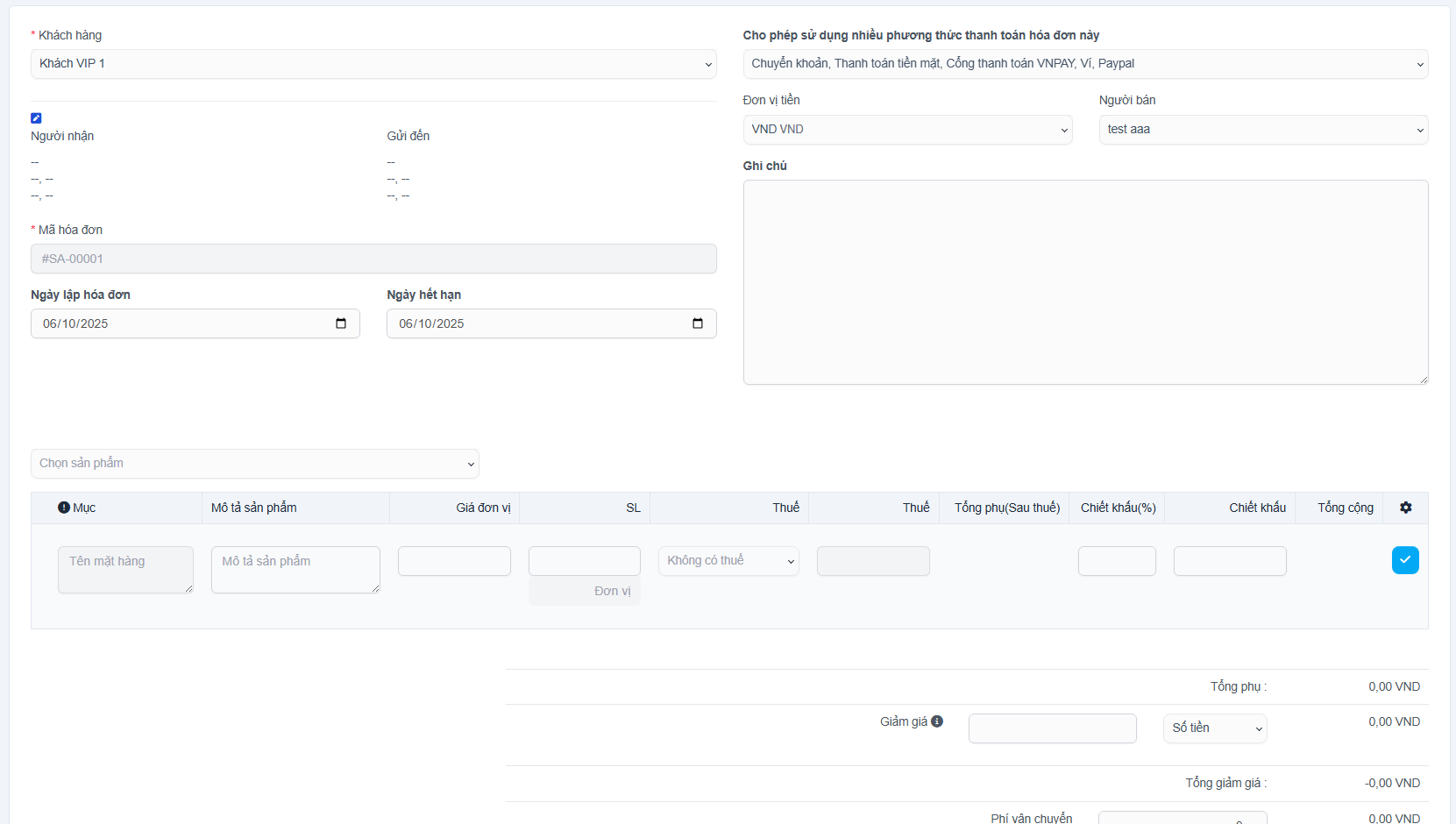
Task: Open the Số tiền discount type dropdown
Action: pyautogui.click(x=1215, y=728)
